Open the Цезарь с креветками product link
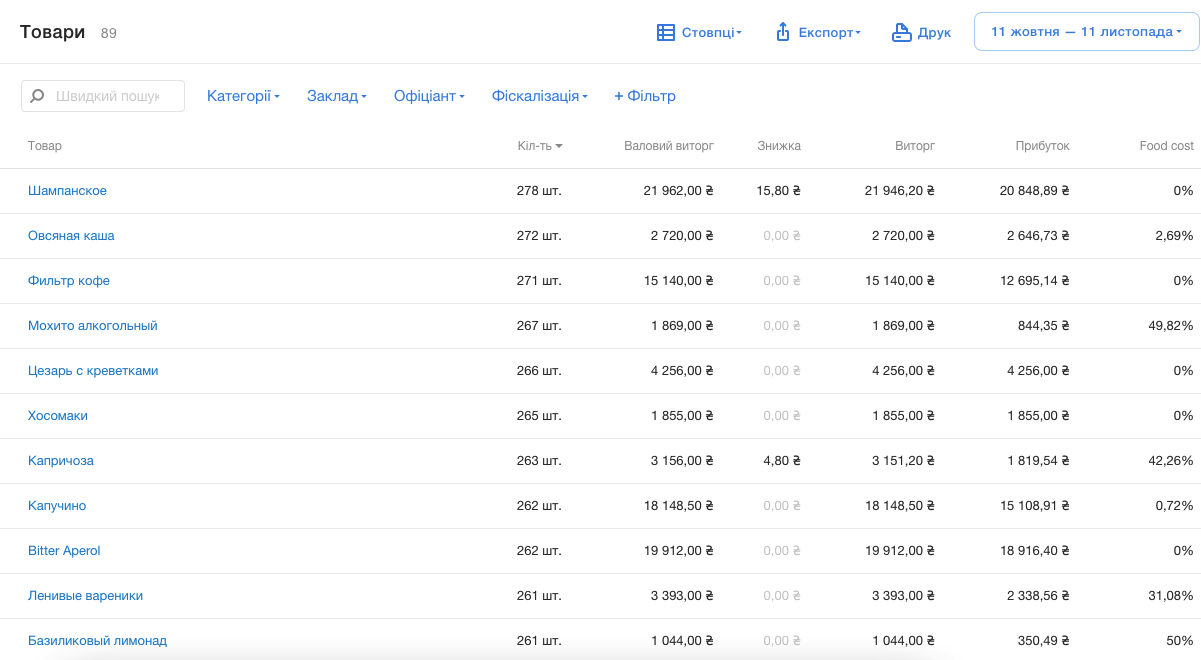 tap(93, 371)
